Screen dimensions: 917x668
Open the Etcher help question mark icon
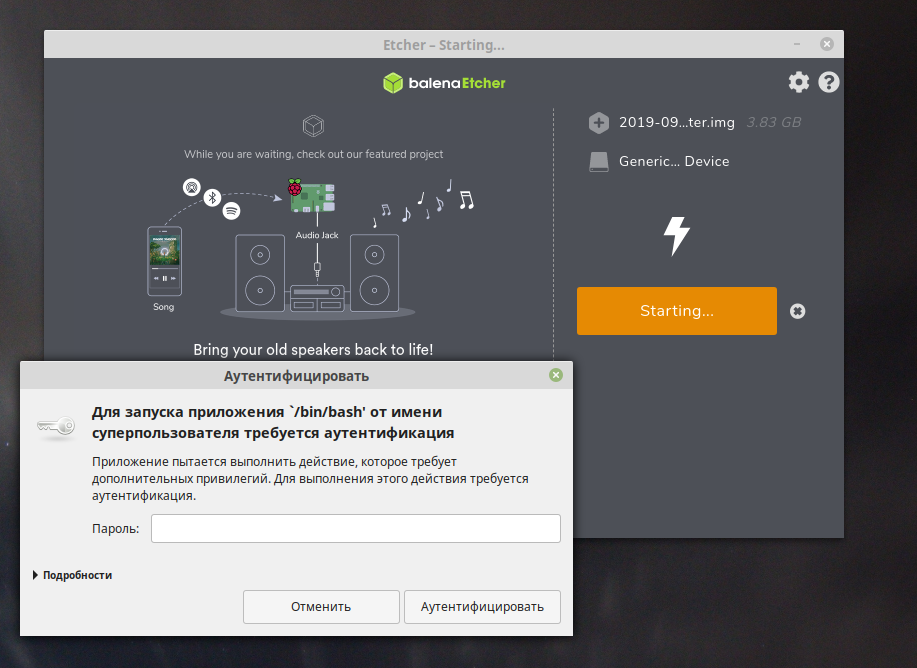click(x=829, y=82)
